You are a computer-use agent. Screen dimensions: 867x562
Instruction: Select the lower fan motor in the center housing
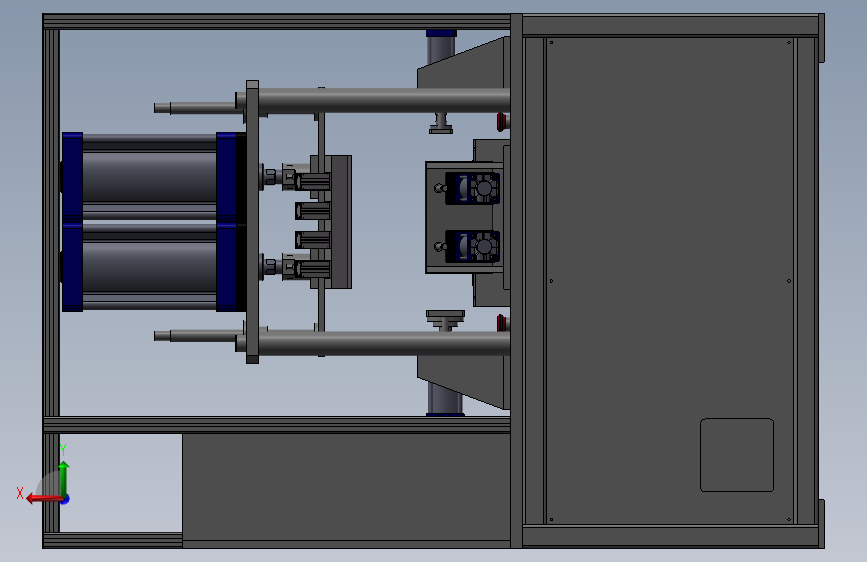coord(473,246)
